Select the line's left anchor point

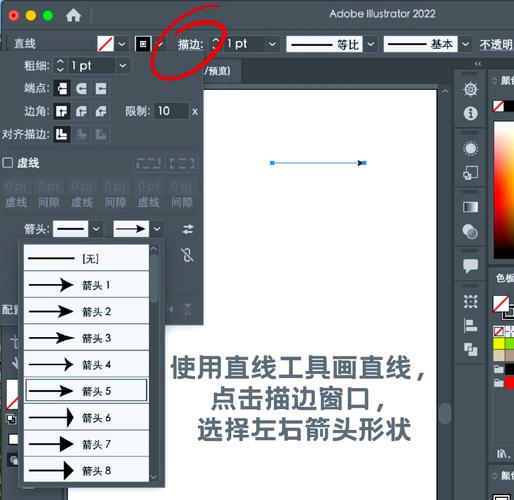(x=272, y=163)
